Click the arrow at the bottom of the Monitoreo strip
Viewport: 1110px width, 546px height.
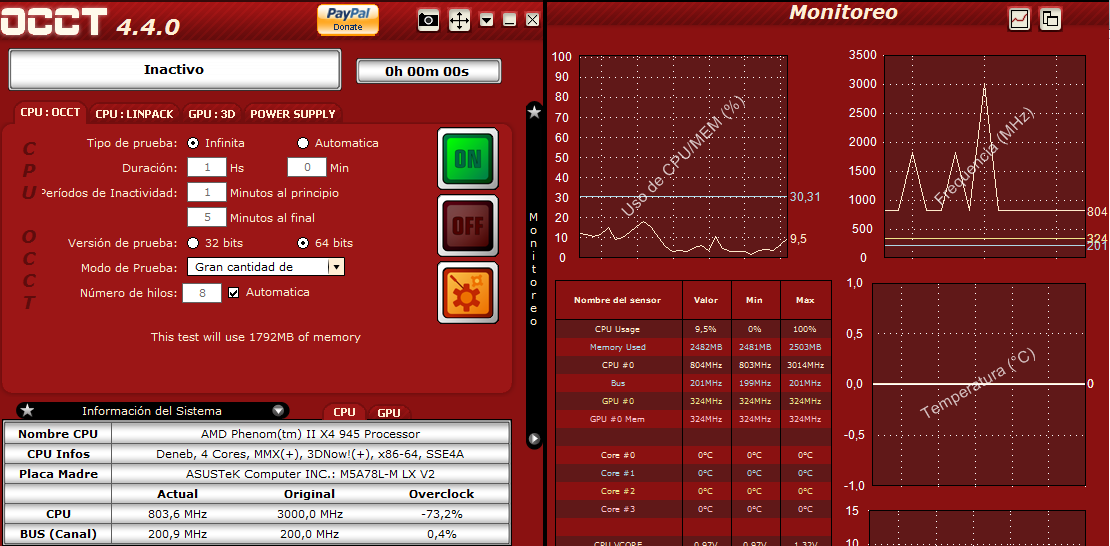[x=534, y=439]
